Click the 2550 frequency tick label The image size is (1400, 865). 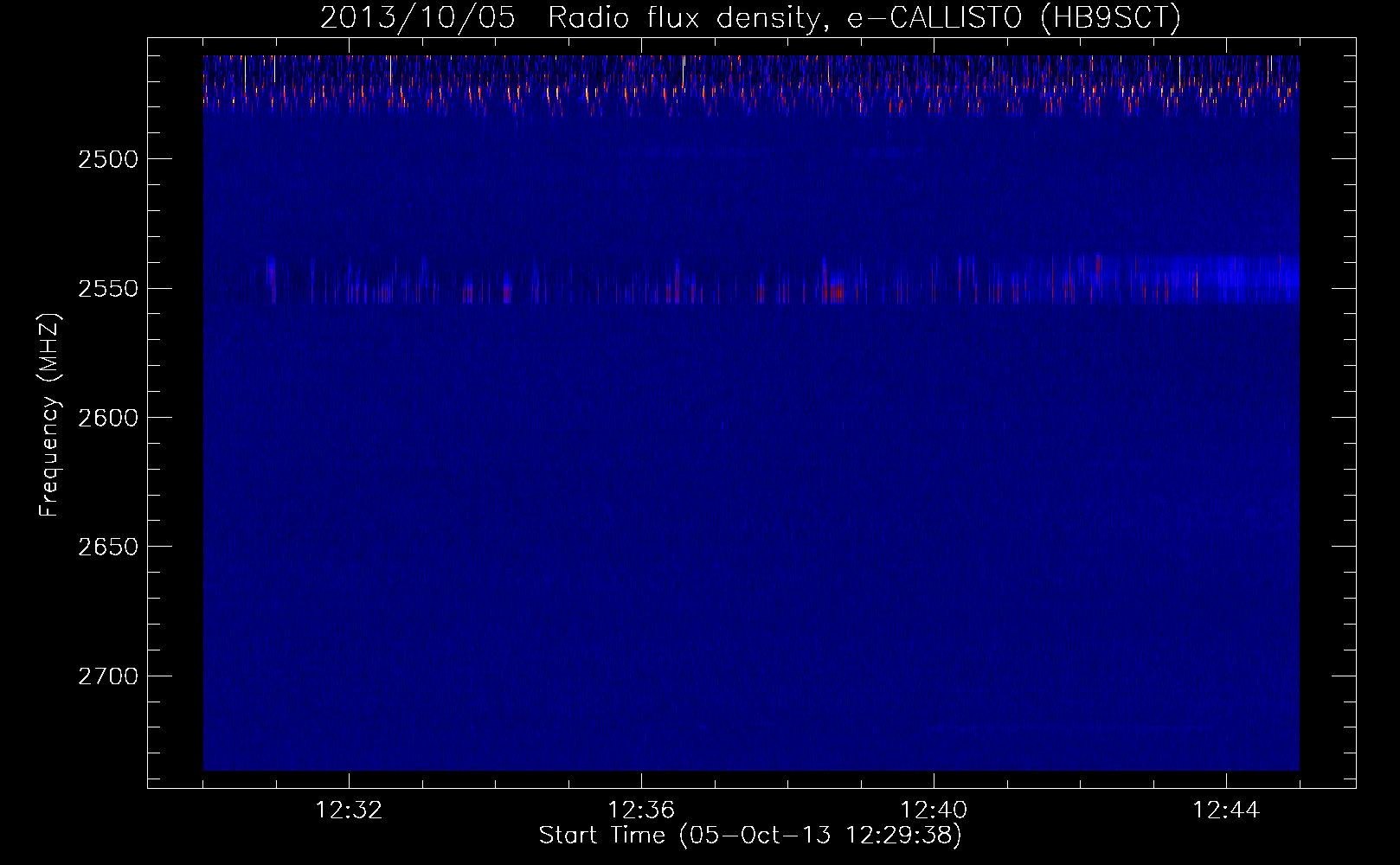108,289
